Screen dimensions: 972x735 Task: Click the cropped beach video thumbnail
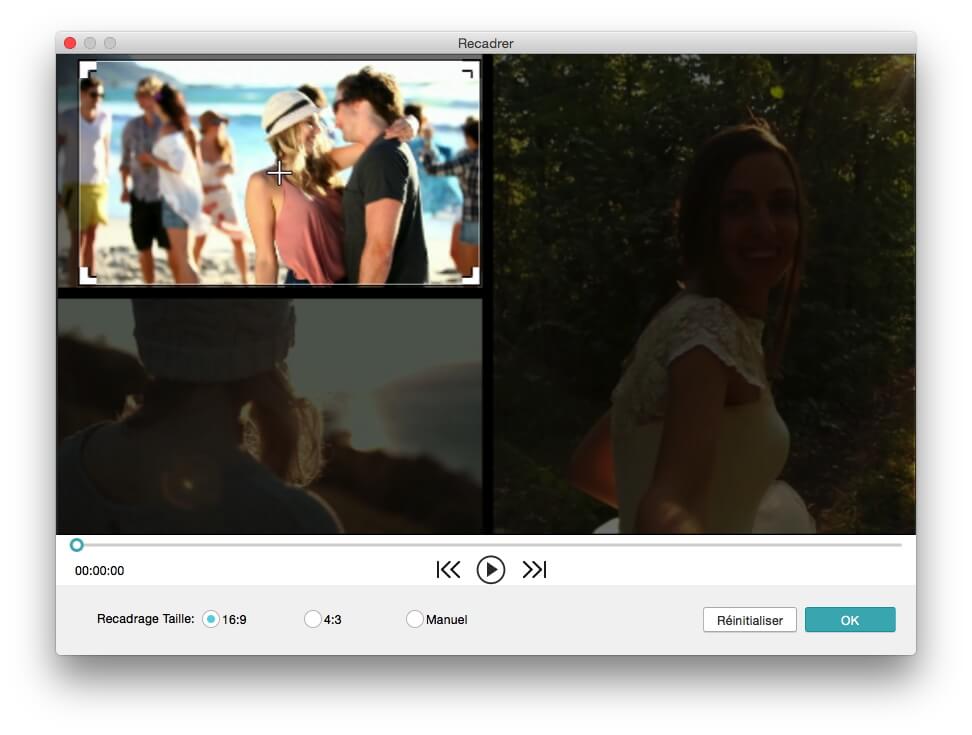(279, 173)
